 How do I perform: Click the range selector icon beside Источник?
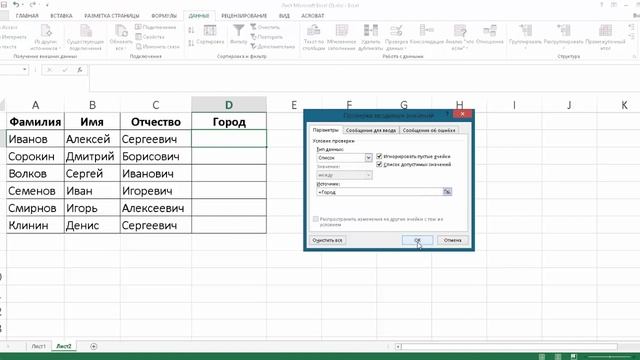447,191
